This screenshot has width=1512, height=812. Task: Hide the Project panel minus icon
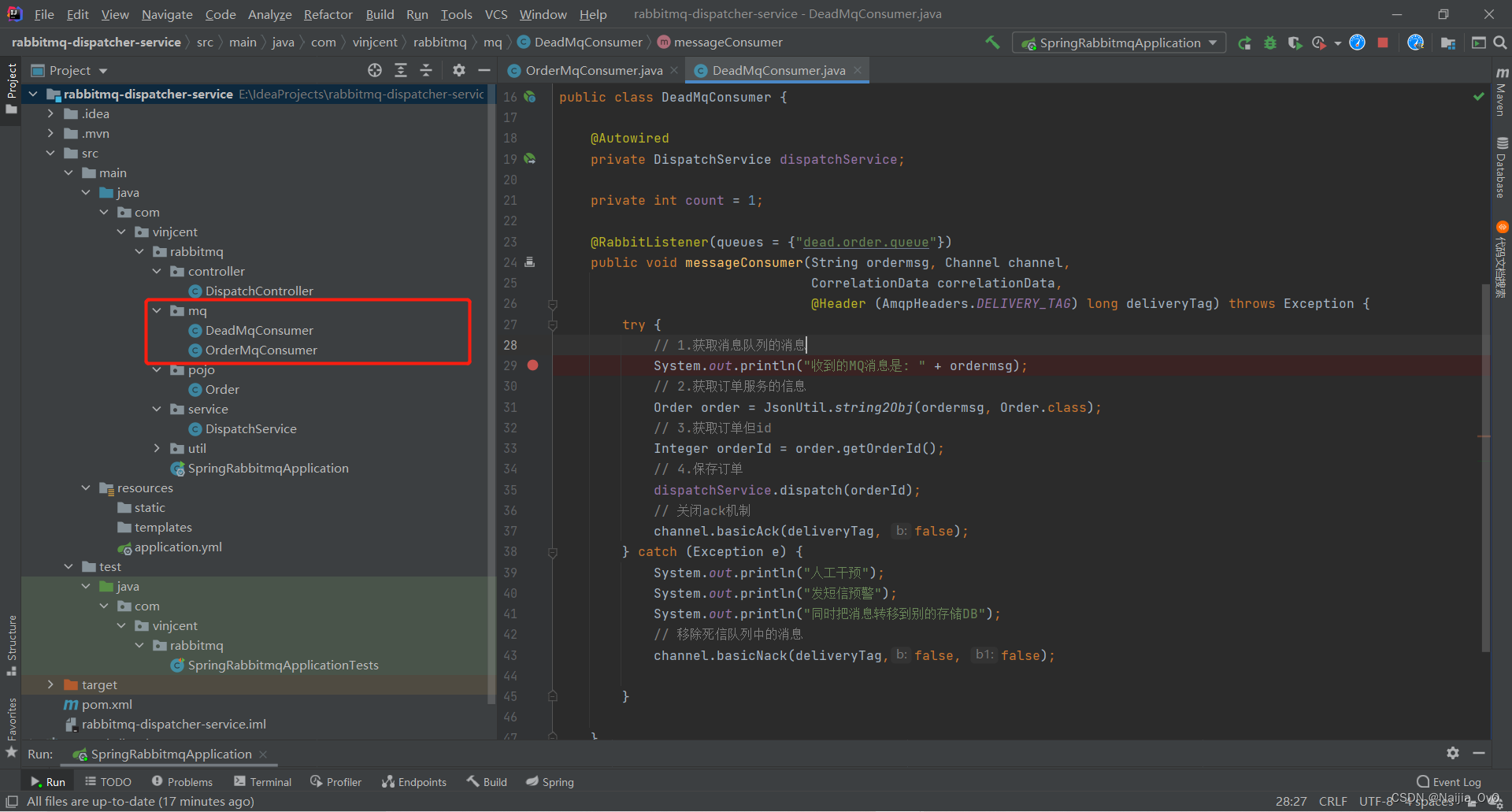coord(484,70)
